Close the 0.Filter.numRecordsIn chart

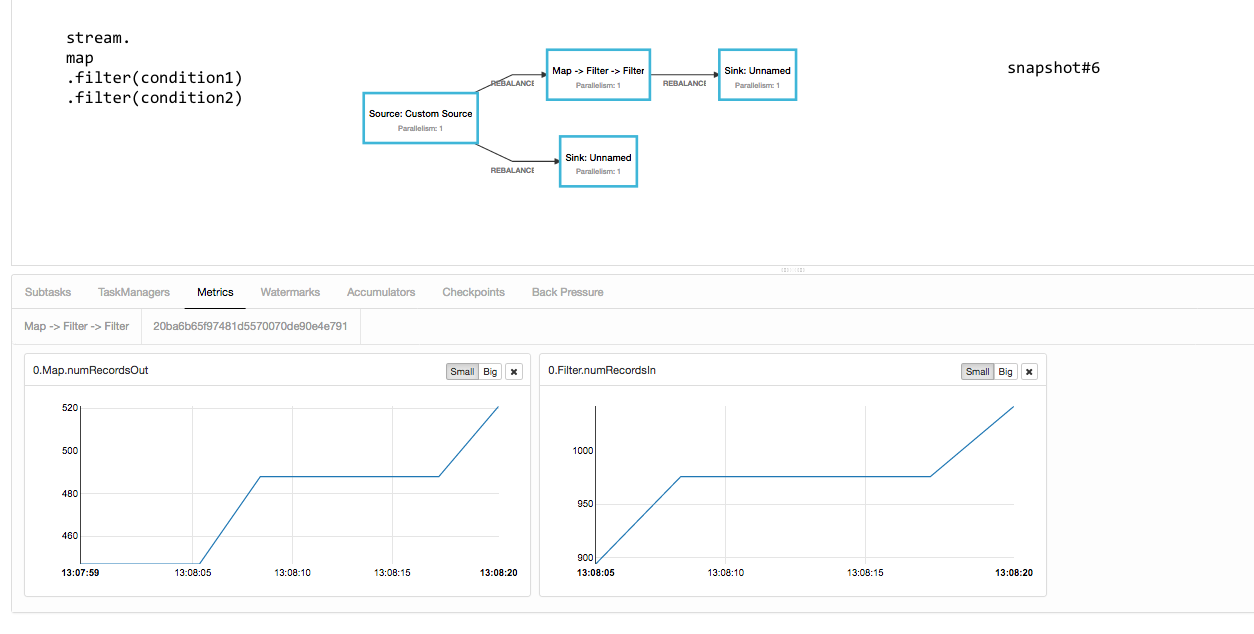click(1029, 372)
